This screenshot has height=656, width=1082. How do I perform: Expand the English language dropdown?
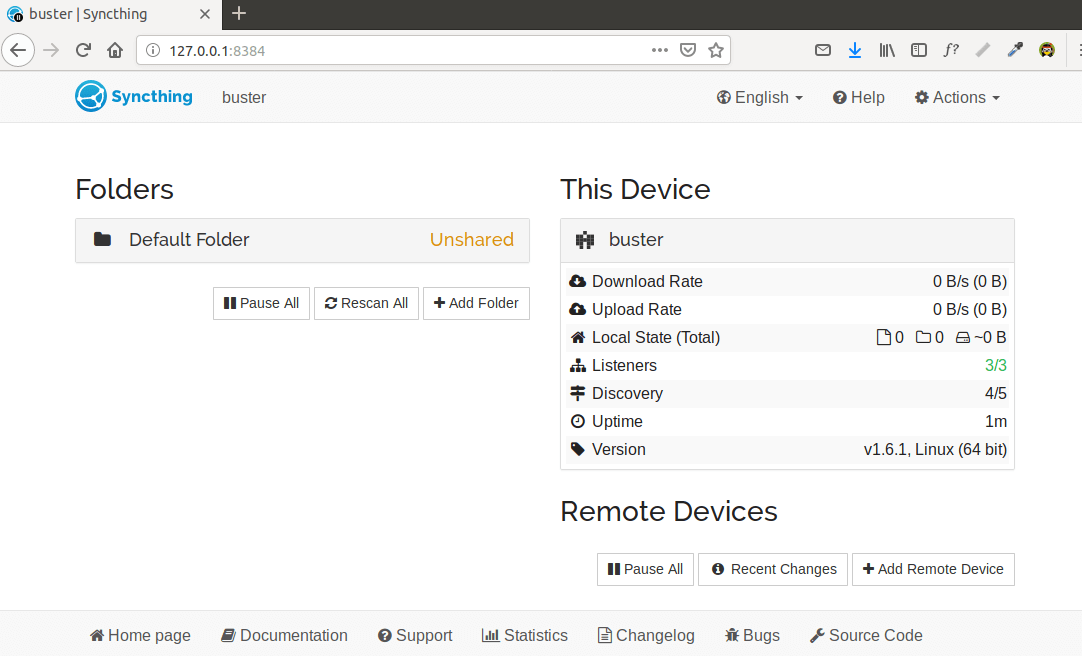760,97
